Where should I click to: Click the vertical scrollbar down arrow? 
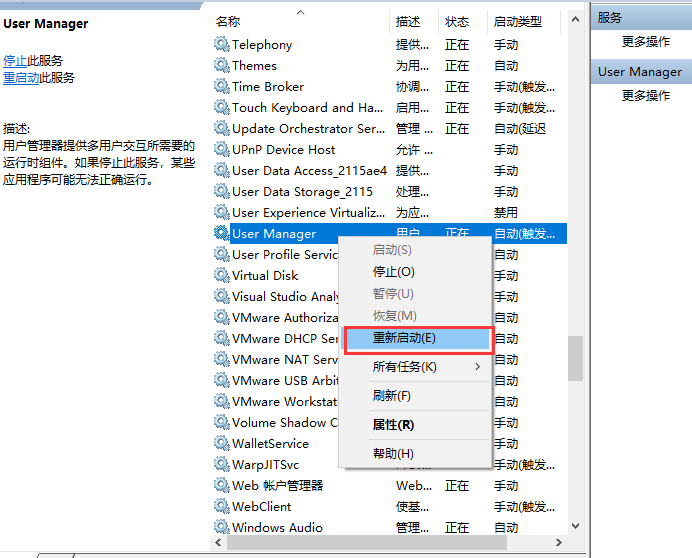point(575,525)
